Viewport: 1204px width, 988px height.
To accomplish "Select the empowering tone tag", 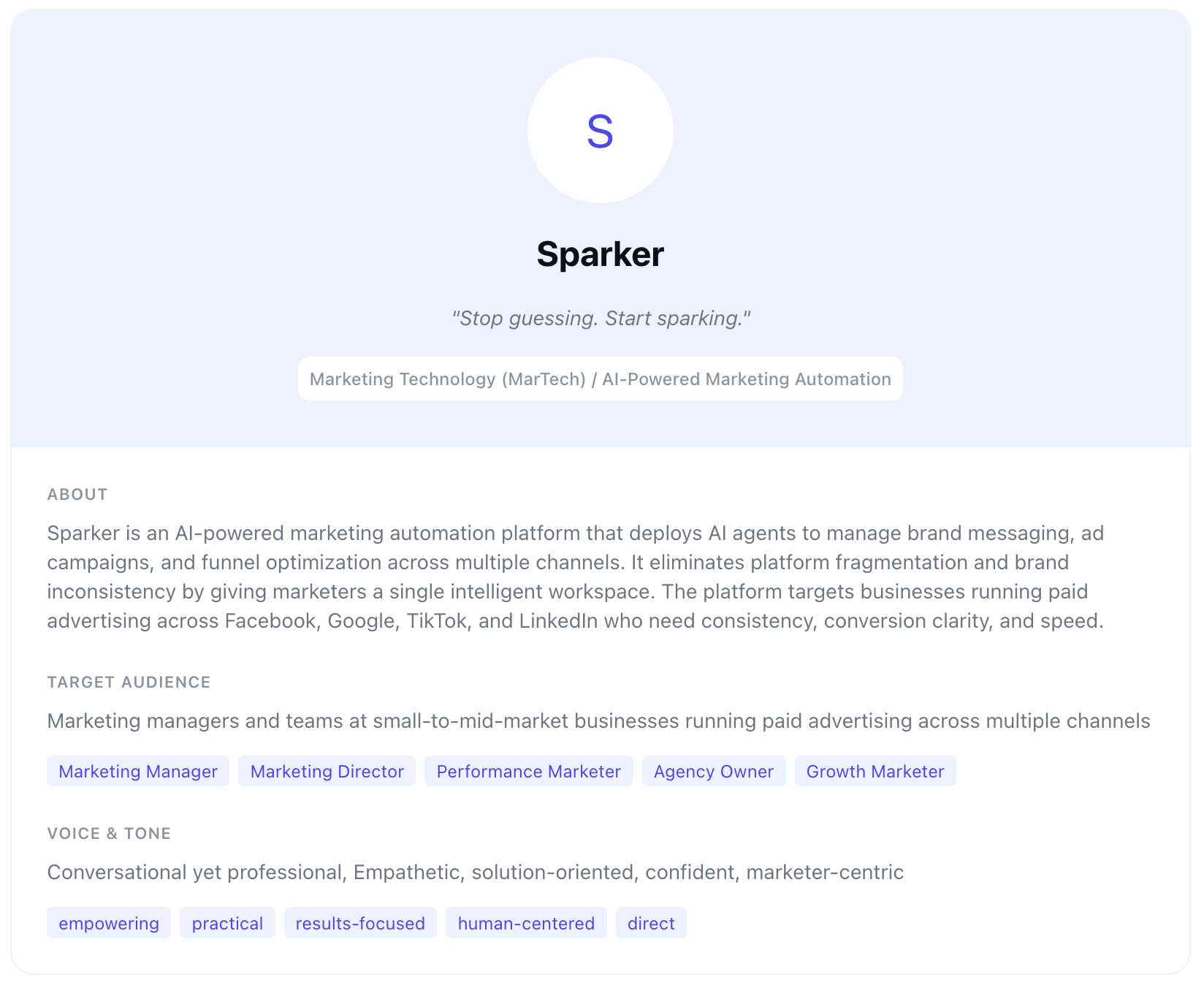I will (x=109, y=924).
